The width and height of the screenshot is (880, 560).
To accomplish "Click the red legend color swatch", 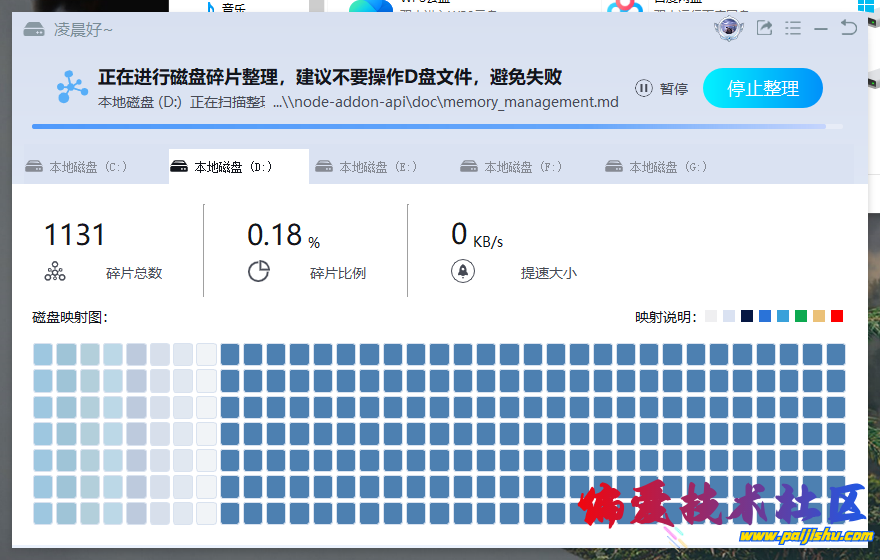I will (x=837, y=316).
